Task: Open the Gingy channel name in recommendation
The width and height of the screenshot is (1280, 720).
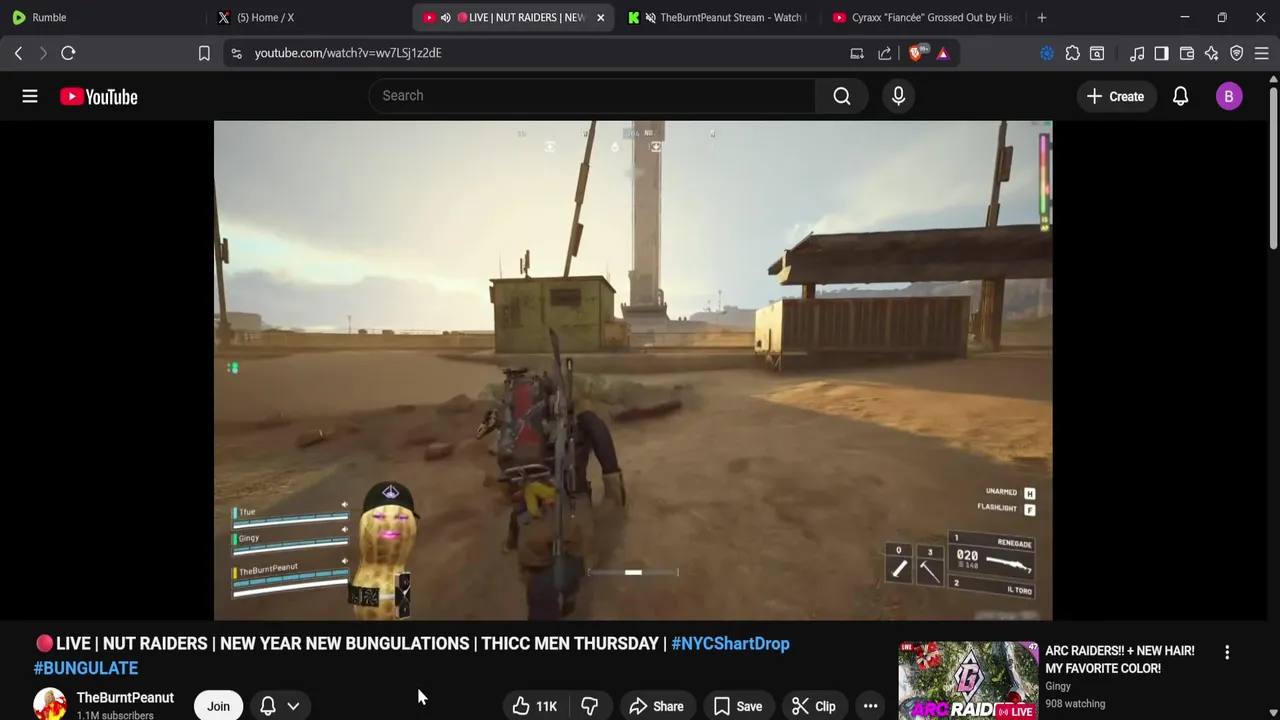Action: coord(1058,686)
